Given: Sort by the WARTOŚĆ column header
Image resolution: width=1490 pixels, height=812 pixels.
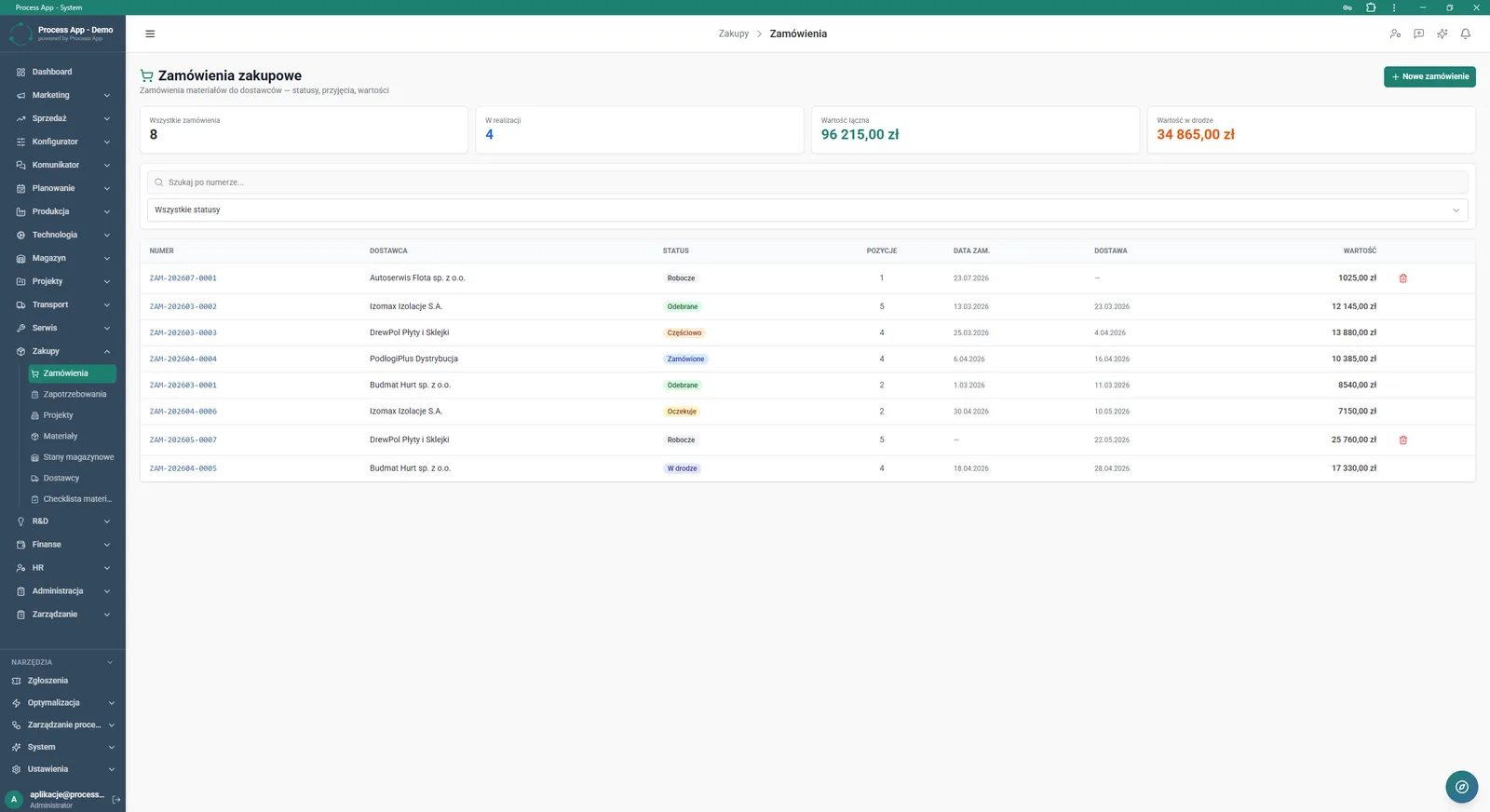Looking at the screenshot, I should [1360, 250].
